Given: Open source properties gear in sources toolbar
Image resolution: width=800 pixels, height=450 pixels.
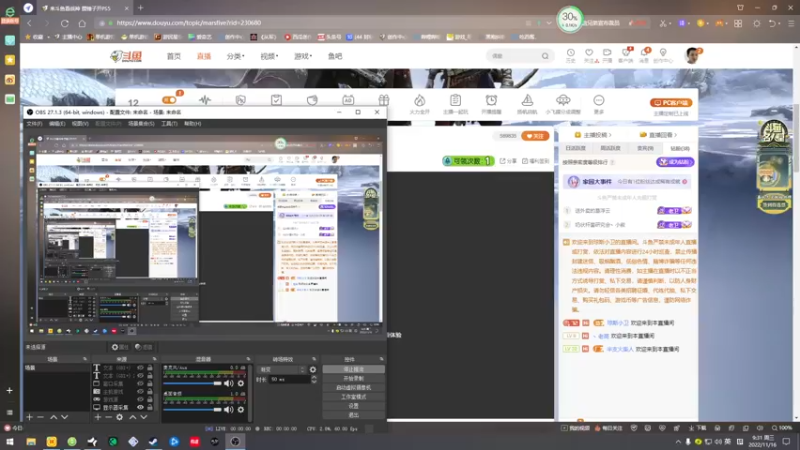Looking at the screenshot, I should pos(119,417).
